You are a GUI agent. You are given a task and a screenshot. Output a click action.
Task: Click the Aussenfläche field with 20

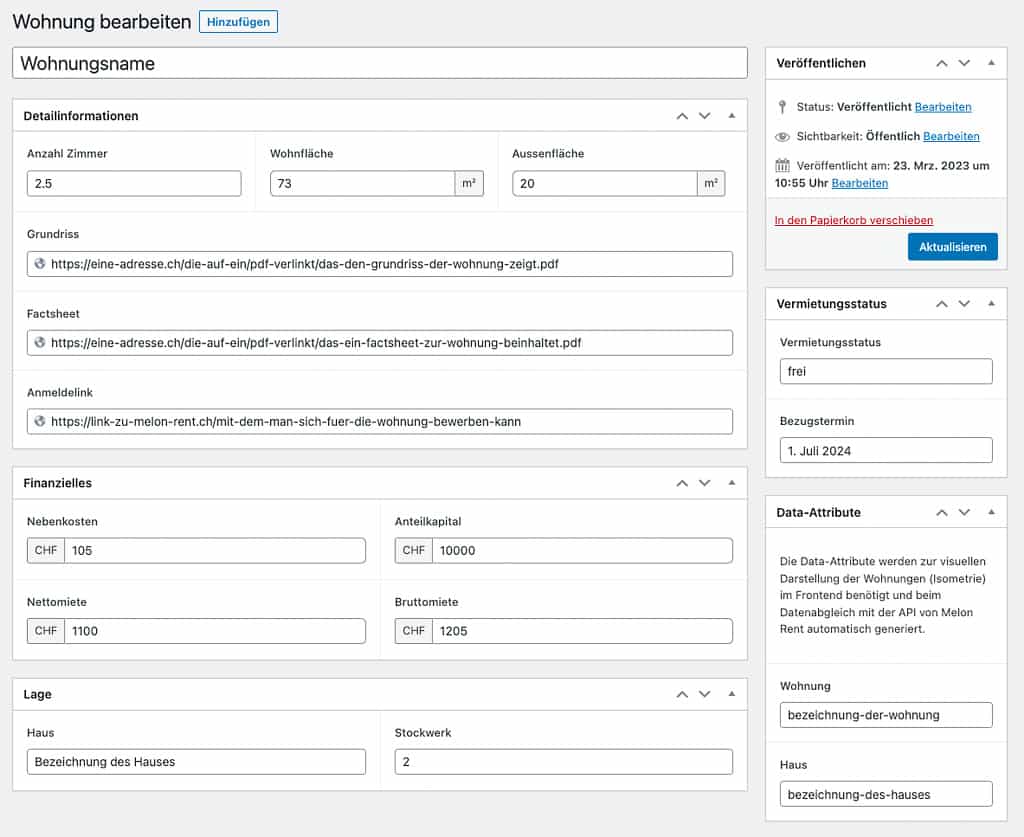coord(605,183)
